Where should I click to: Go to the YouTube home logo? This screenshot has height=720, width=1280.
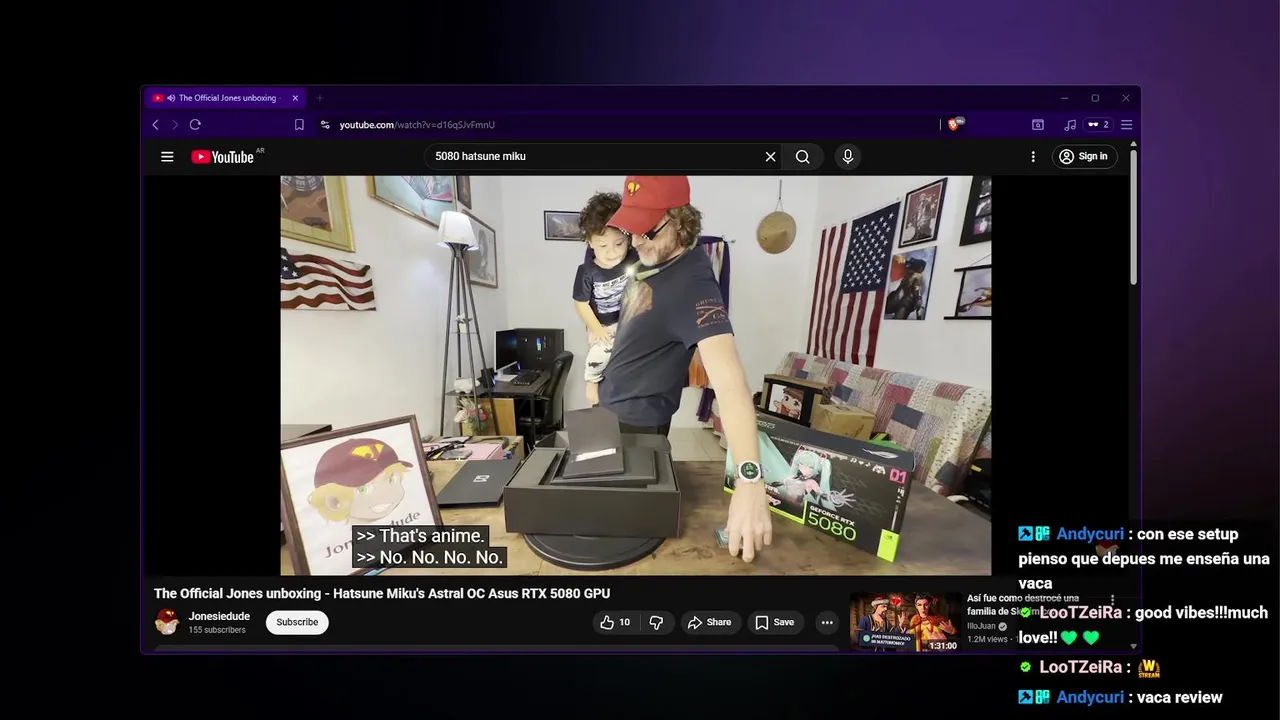click(x=223, y=156)
